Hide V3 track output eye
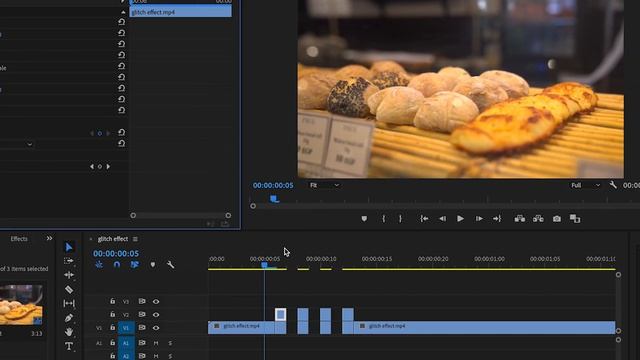 tap(156, 302)
